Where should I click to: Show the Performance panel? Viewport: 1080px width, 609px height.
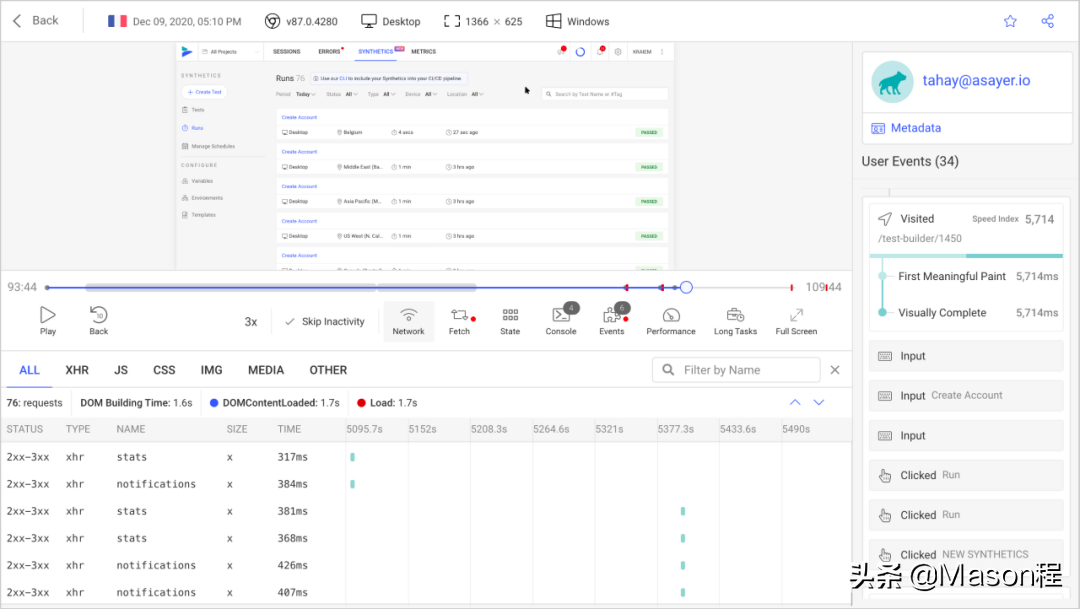[671, 320]
